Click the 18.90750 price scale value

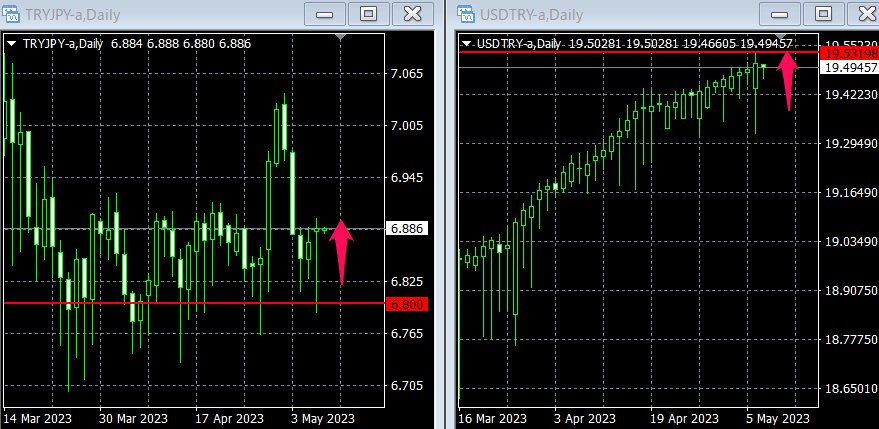click(x=852, y=290)
